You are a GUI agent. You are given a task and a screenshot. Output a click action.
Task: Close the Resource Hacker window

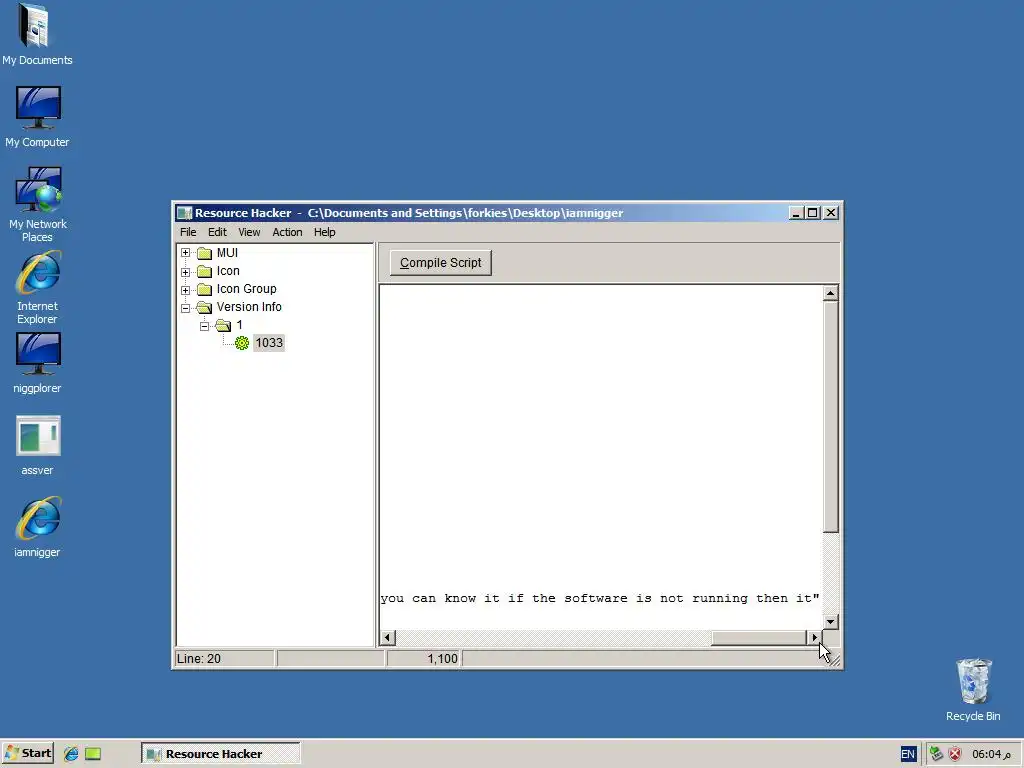[x=831, y=213]
